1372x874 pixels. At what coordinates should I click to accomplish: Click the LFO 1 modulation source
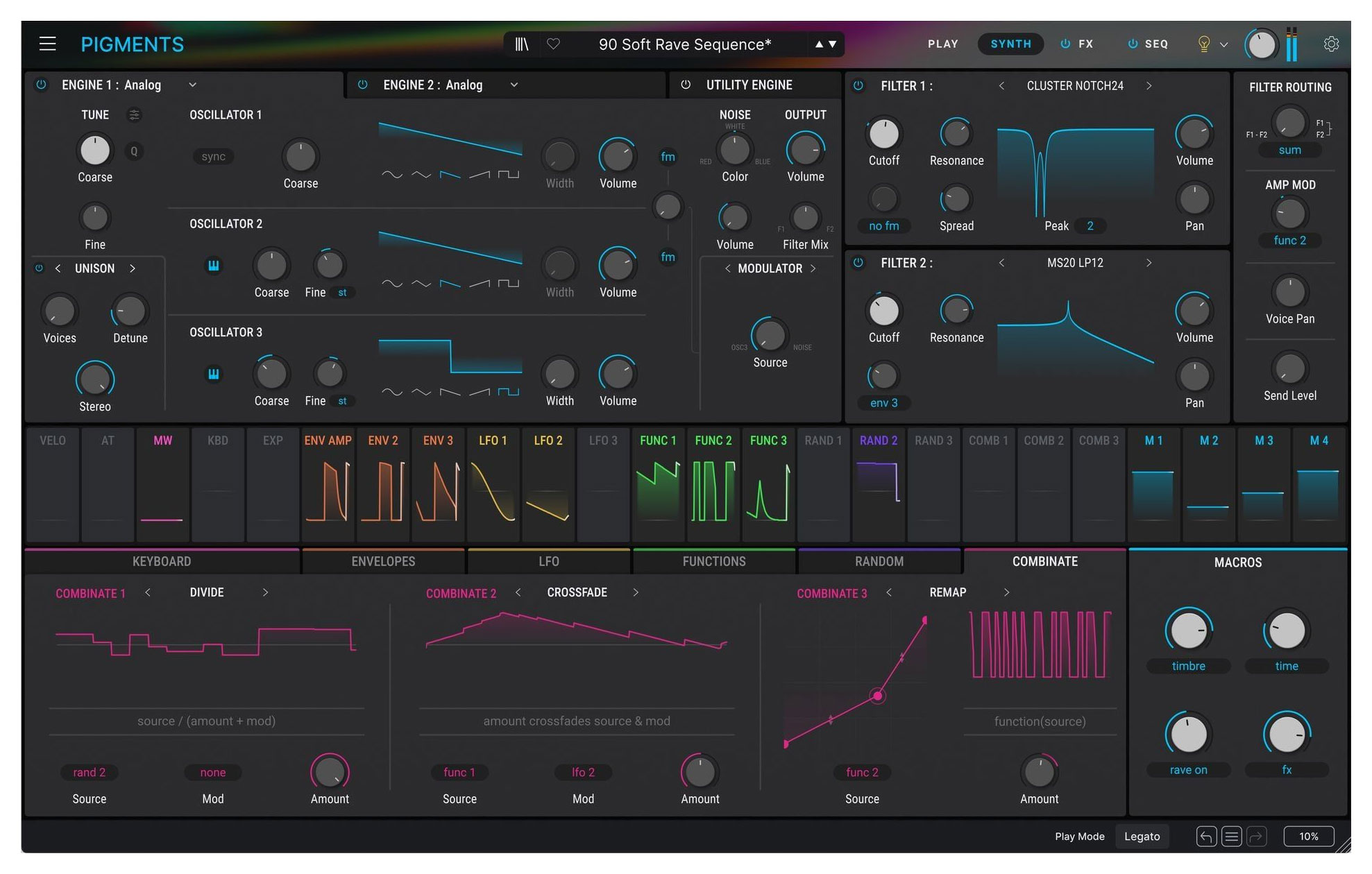click(x=493, y=484)
